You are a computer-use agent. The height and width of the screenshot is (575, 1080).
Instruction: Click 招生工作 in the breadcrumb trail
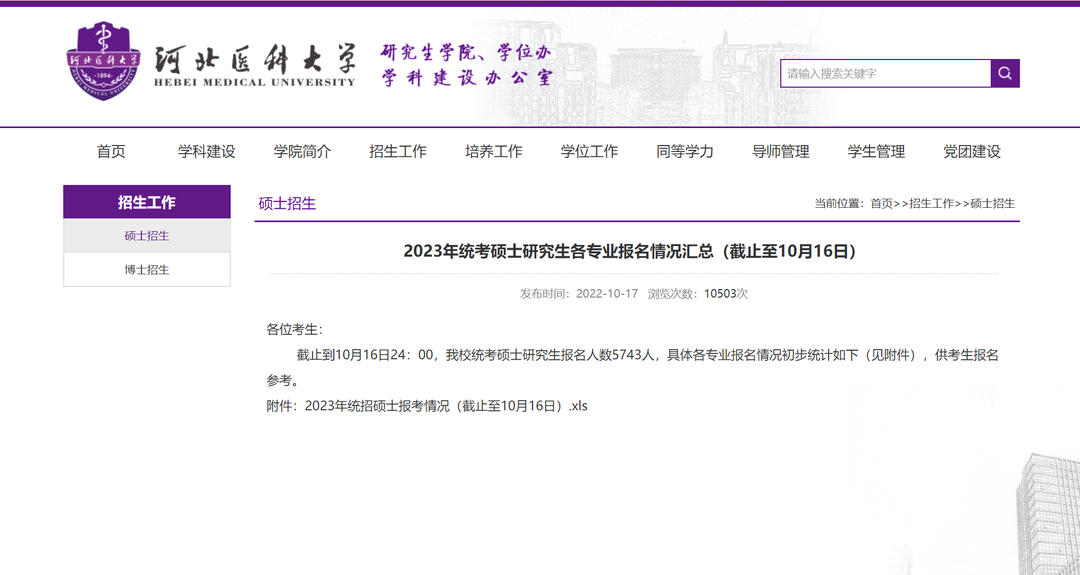point(931,203)
